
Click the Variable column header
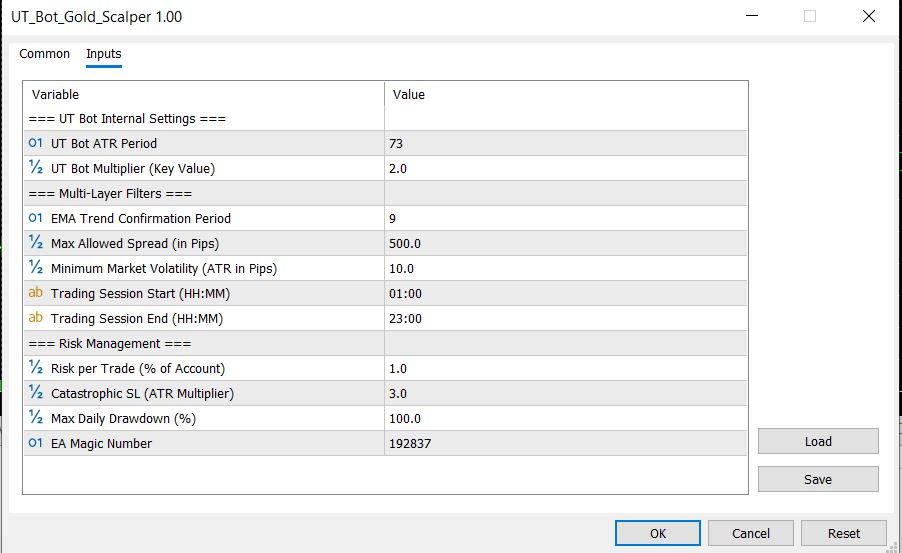[x=204, y=94]
